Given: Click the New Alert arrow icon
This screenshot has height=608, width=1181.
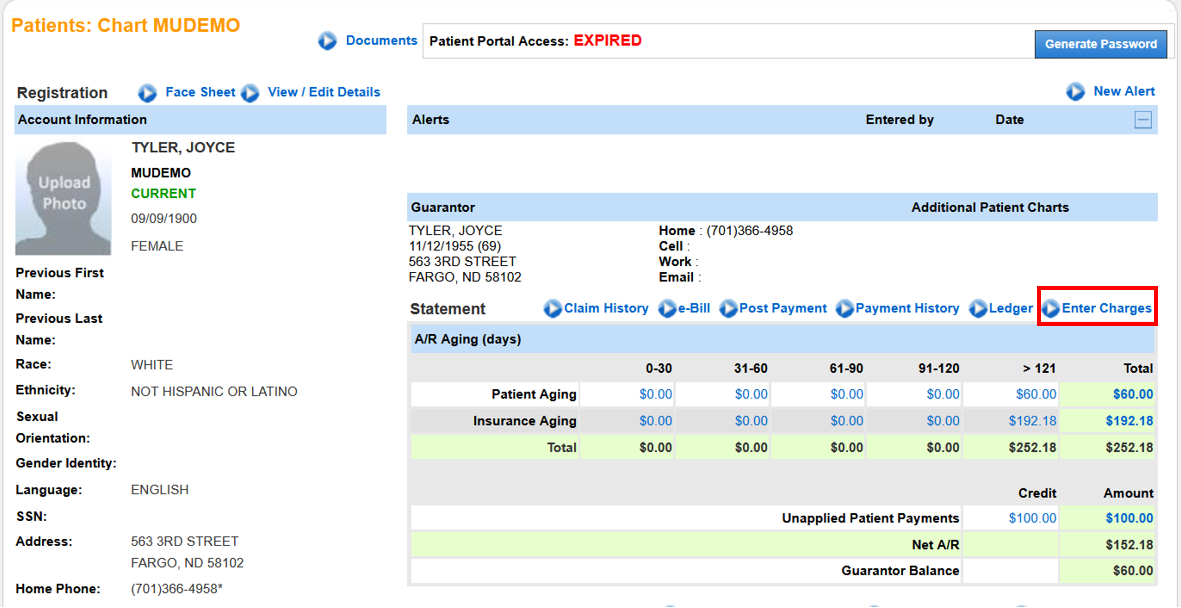Looking at the screenshot, I should [x=1076, y=92].
